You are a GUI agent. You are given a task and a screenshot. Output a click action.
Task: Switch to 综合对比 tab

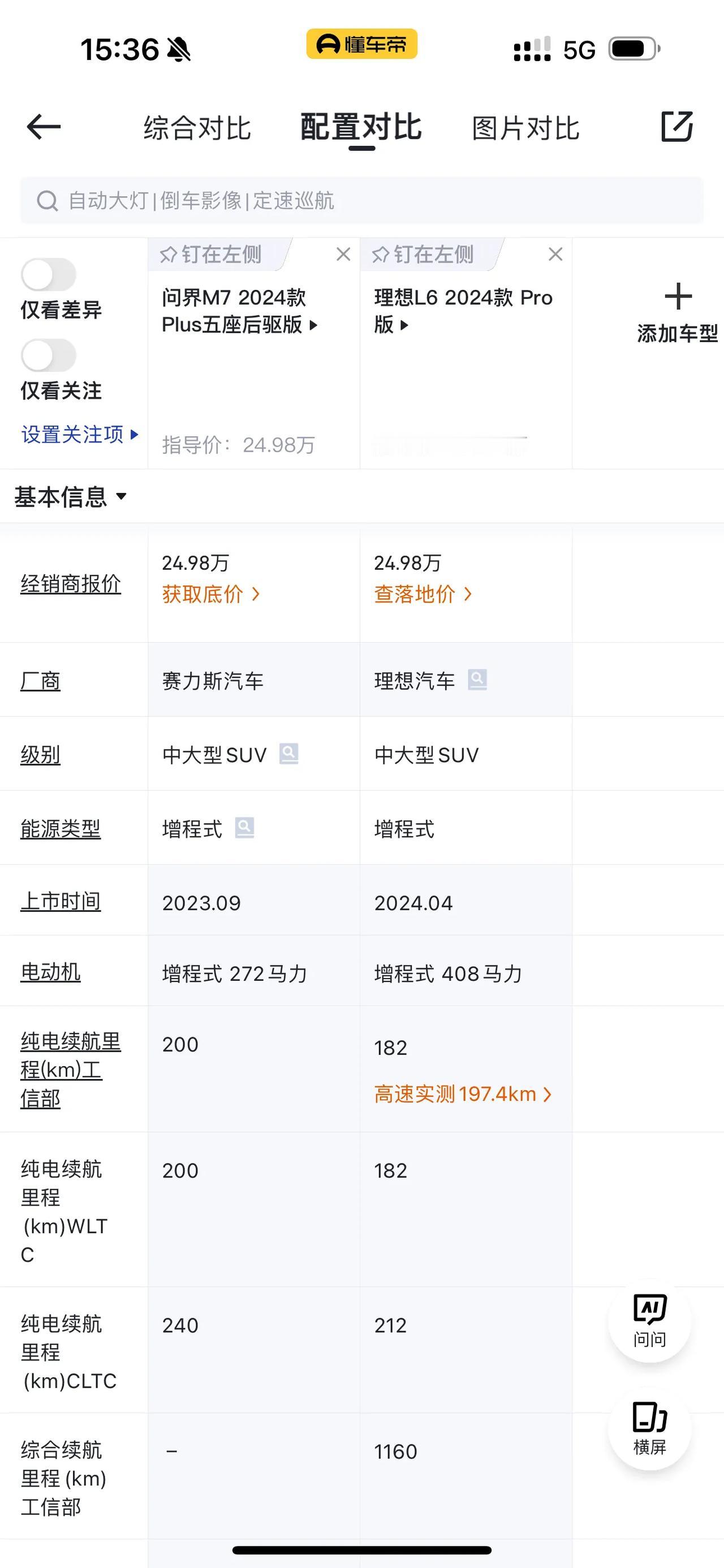[197, 128]
